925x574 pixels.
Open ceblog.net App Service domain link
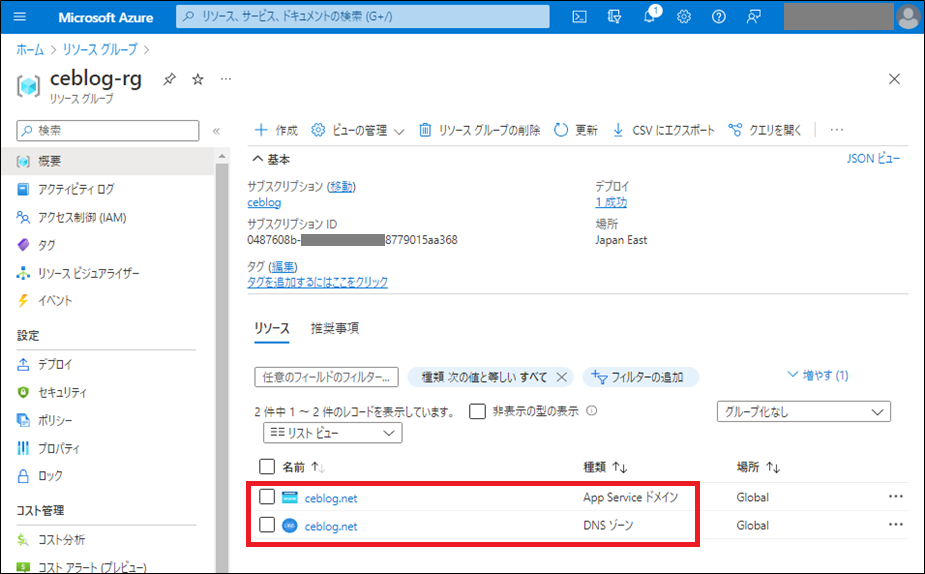click(x=331, y=498)
